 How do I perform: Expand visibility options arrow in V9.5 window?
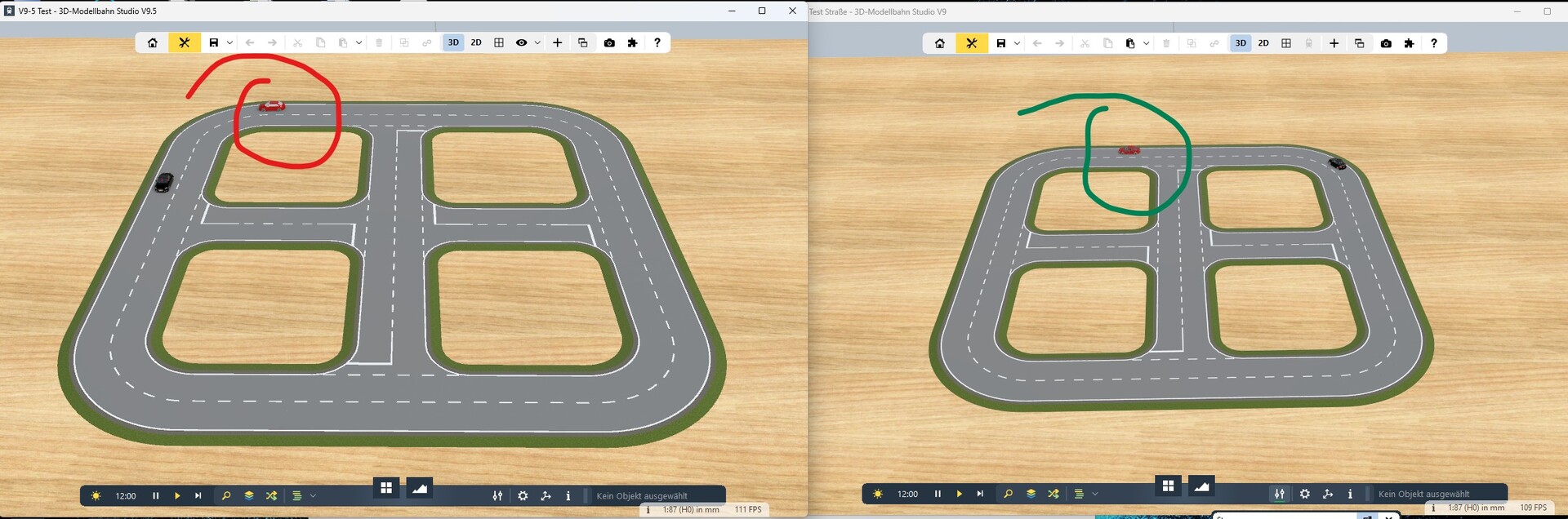click(537, 42)
